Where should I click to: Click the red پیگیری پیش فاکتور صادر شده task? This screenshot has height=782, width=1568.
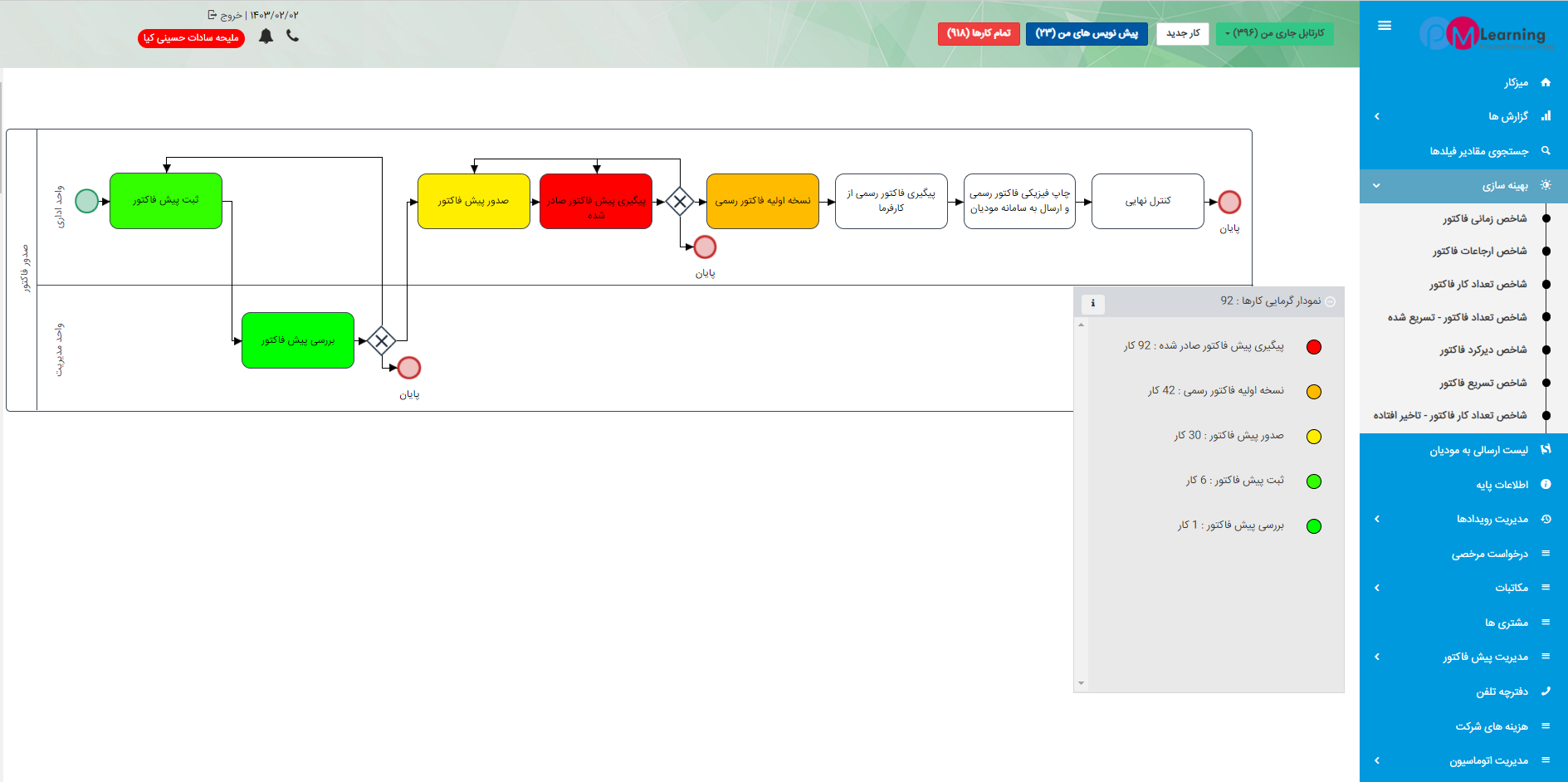pos(596,201)
